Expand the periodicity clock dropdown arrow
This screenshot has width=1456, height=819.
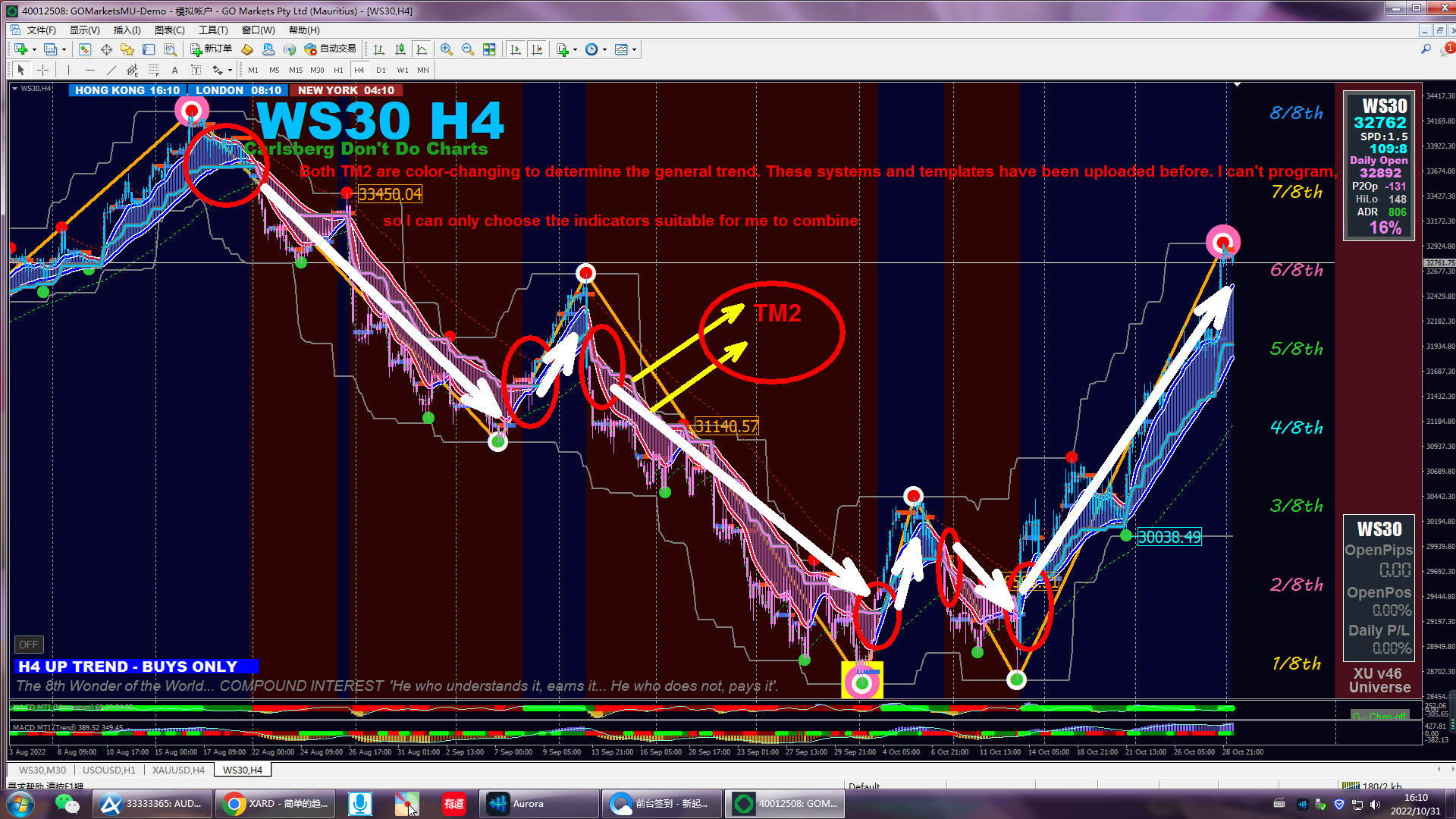(604, 49)
